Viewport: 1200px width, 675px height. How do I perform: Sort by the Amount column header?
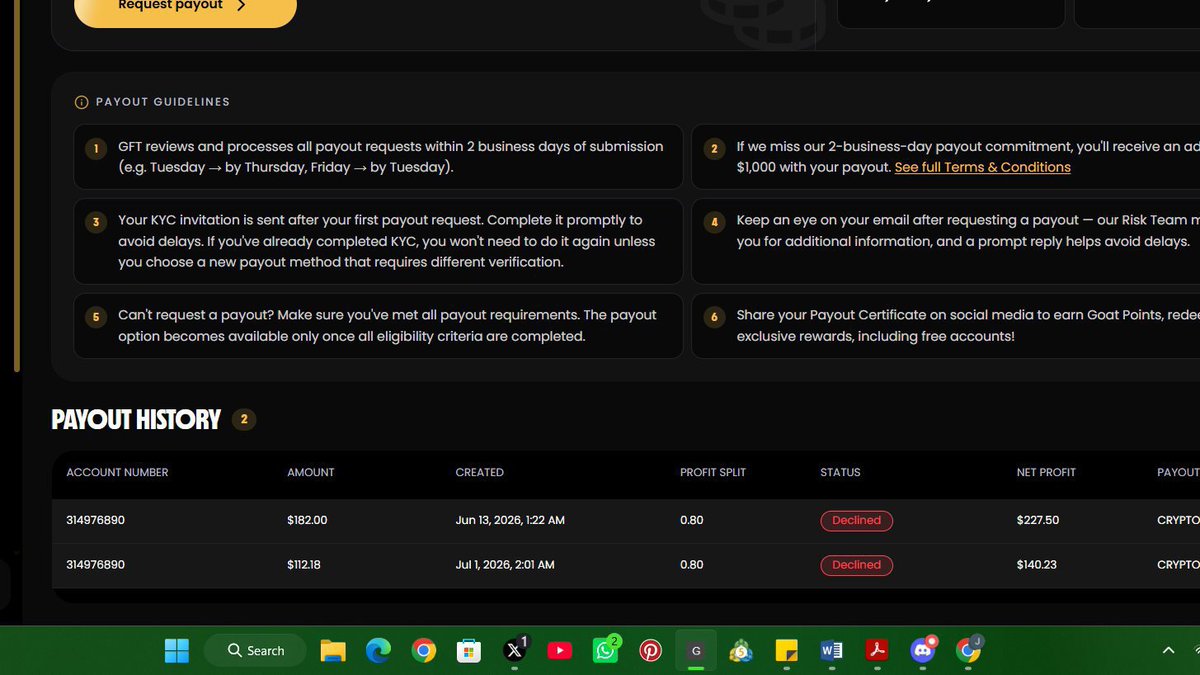pyautogui.click(x=311, y=472)
